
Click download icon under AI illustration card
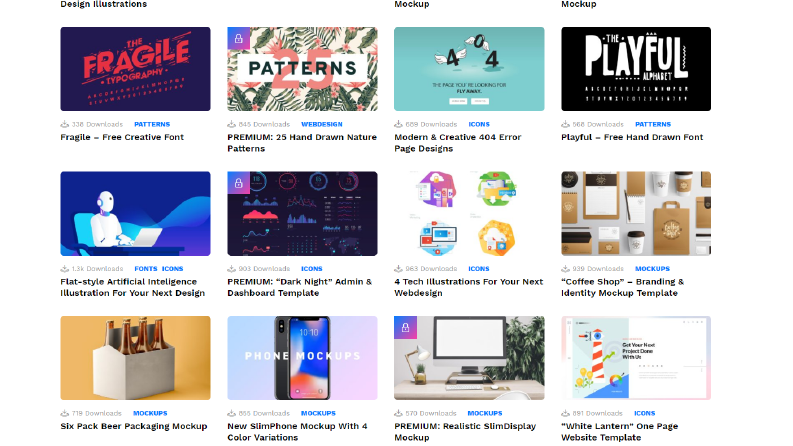click(x=65, y=269)
